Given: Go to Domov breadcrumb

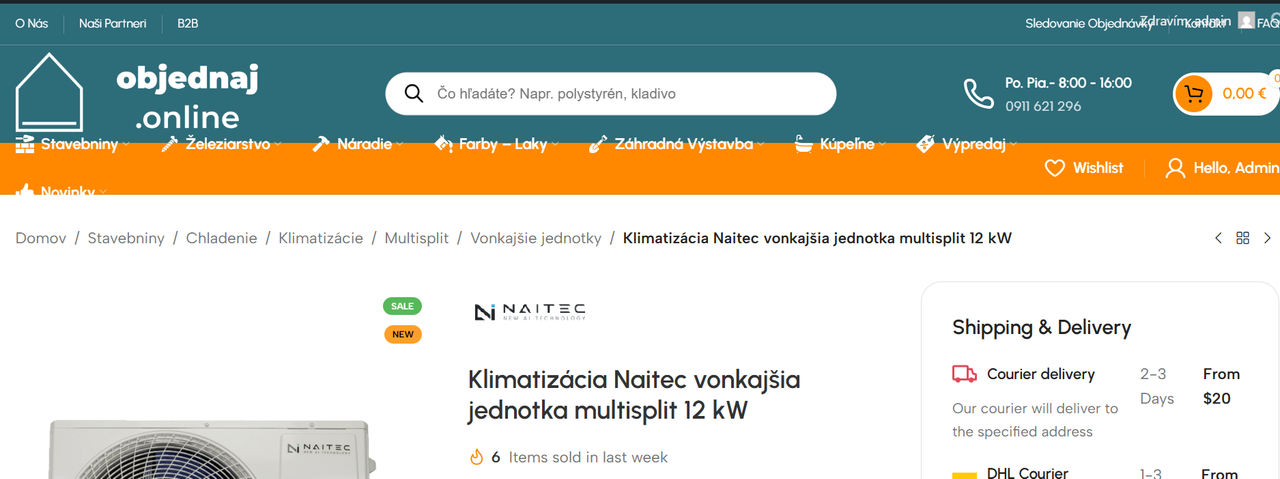Looking at the screenshot, I should coord(41,238).
